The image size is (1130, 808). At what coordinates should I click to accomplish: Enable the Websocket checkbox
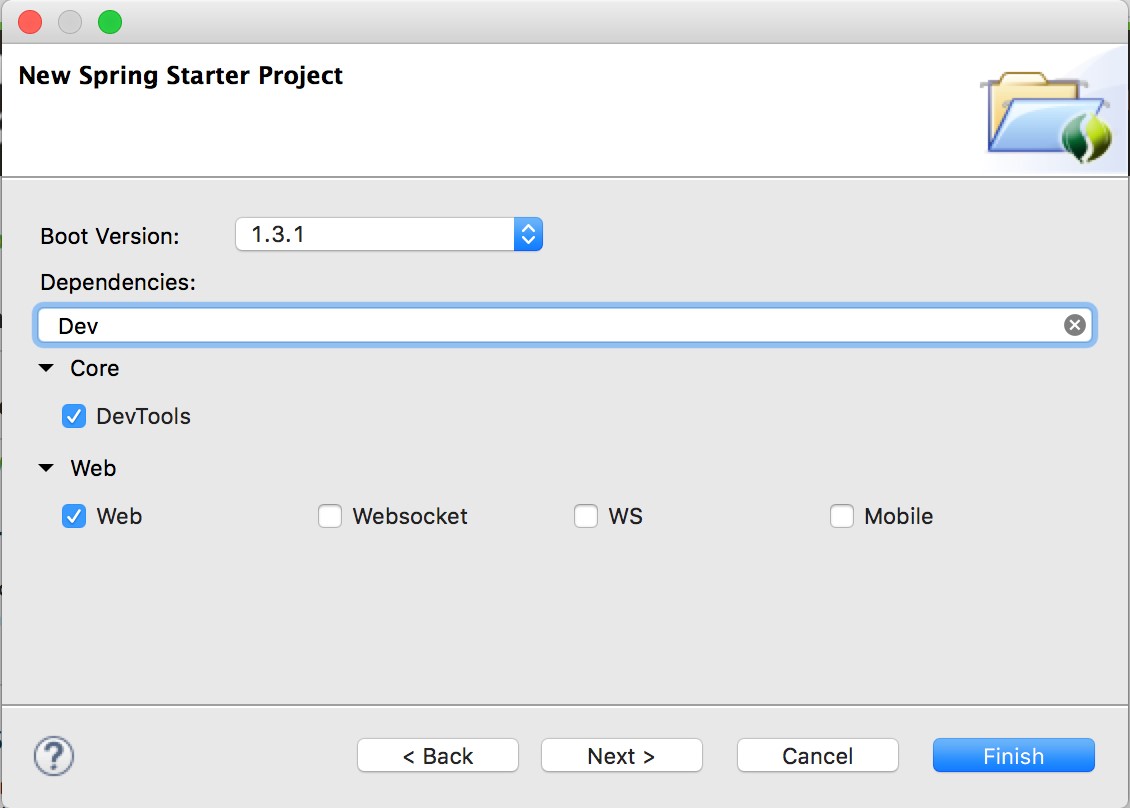[330, 516]
